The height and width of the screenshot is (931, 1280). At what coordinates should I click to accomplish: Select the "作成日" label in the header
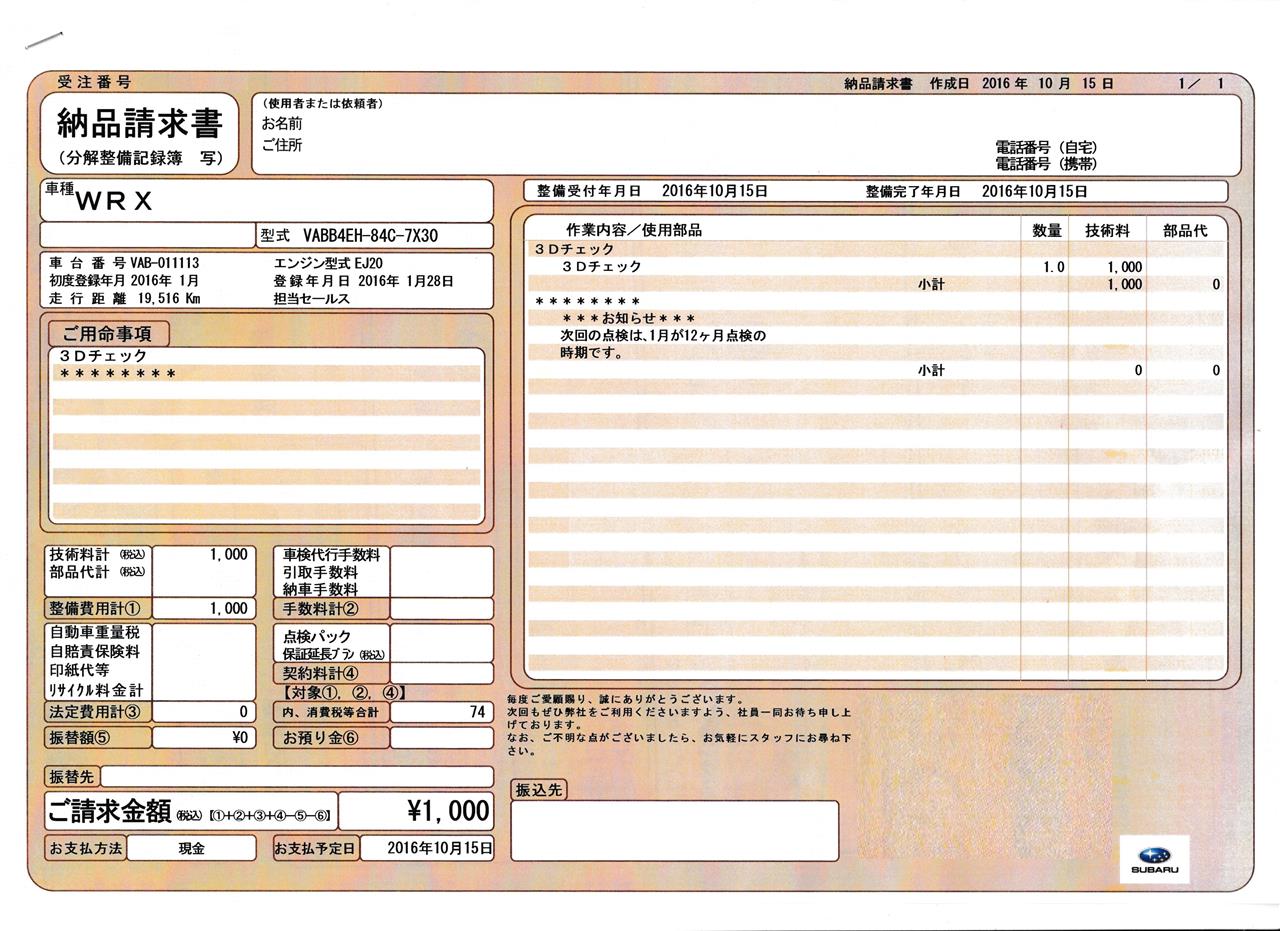tap(949, 84)
